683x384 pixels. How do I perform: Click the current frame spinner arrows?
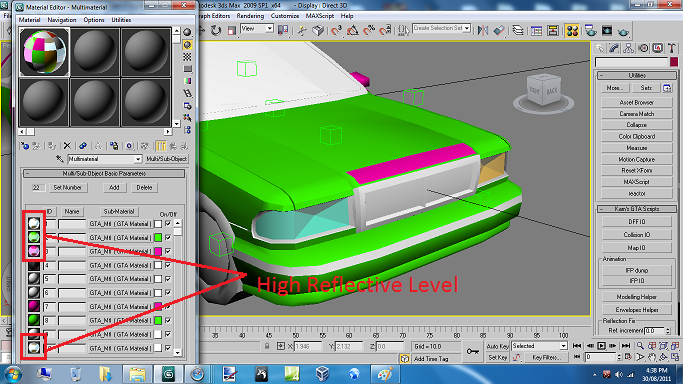(619, 357)
